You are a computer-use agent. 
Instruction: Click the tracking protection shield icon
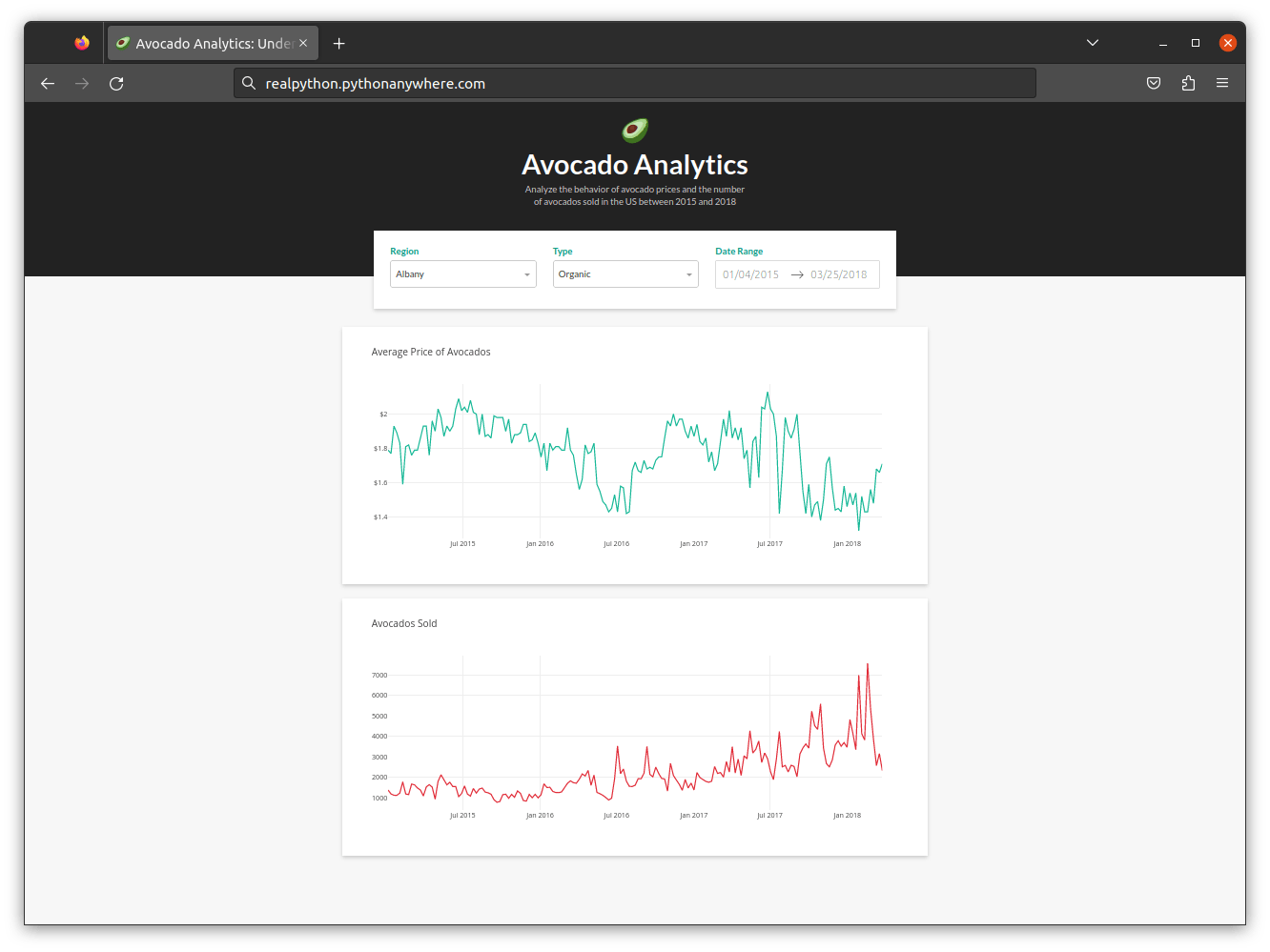(1154, 83)
